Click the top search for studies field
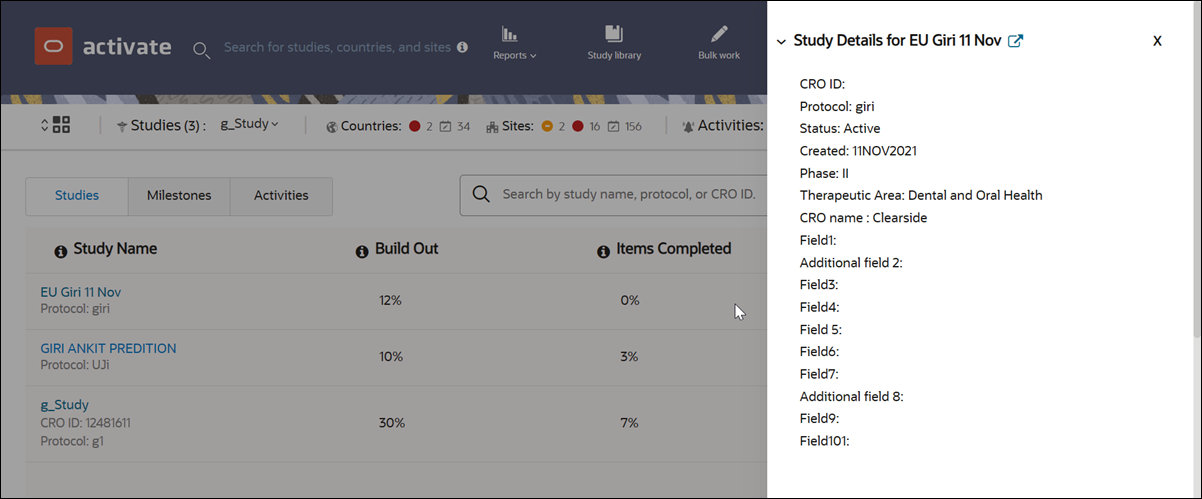Image resolution: width=1202 pixels, height=499 pixels. (338, 47)
